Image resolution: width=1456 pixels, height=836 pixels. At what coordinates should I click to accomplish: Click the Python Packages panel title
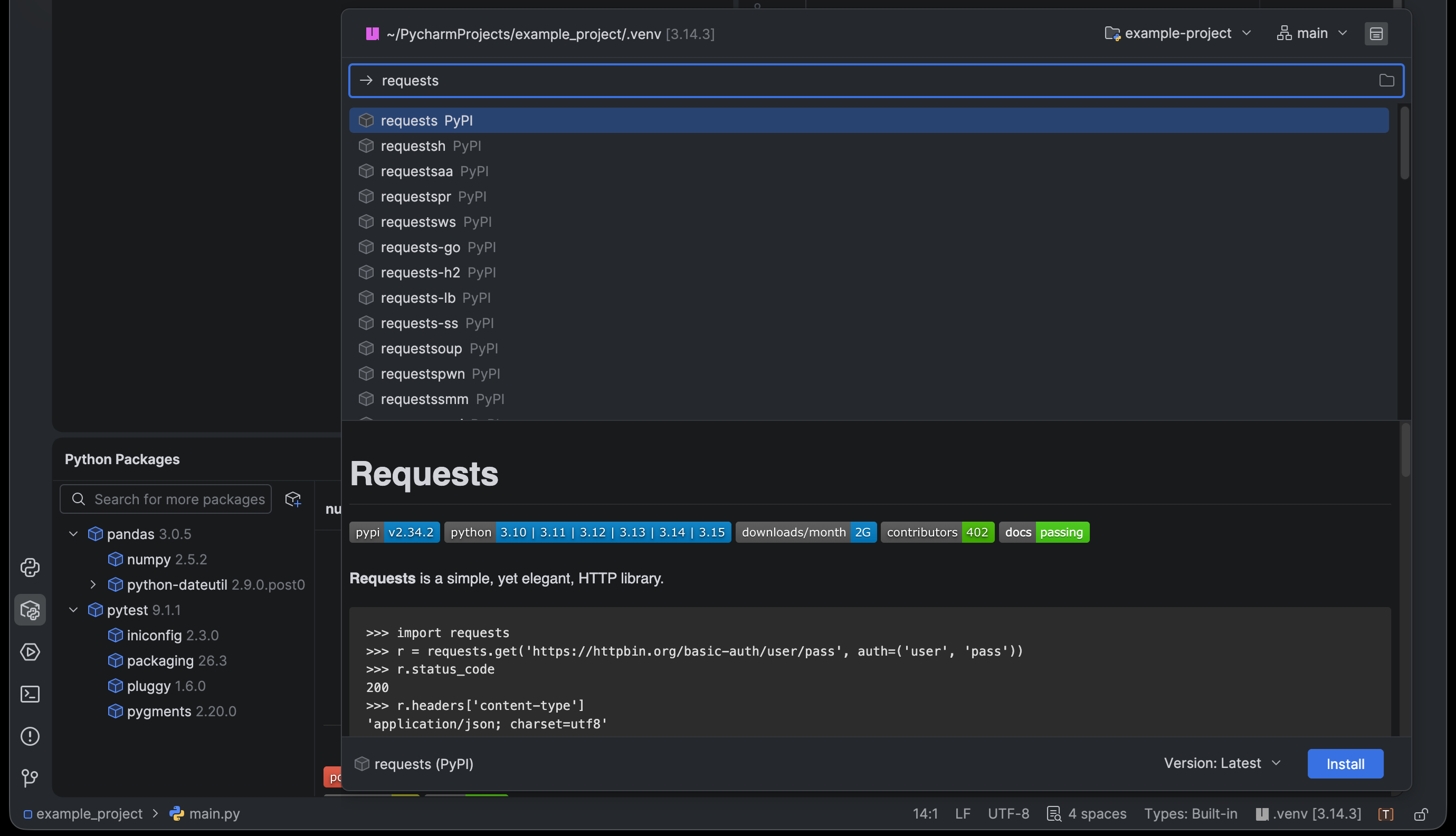tap(122, 459)
